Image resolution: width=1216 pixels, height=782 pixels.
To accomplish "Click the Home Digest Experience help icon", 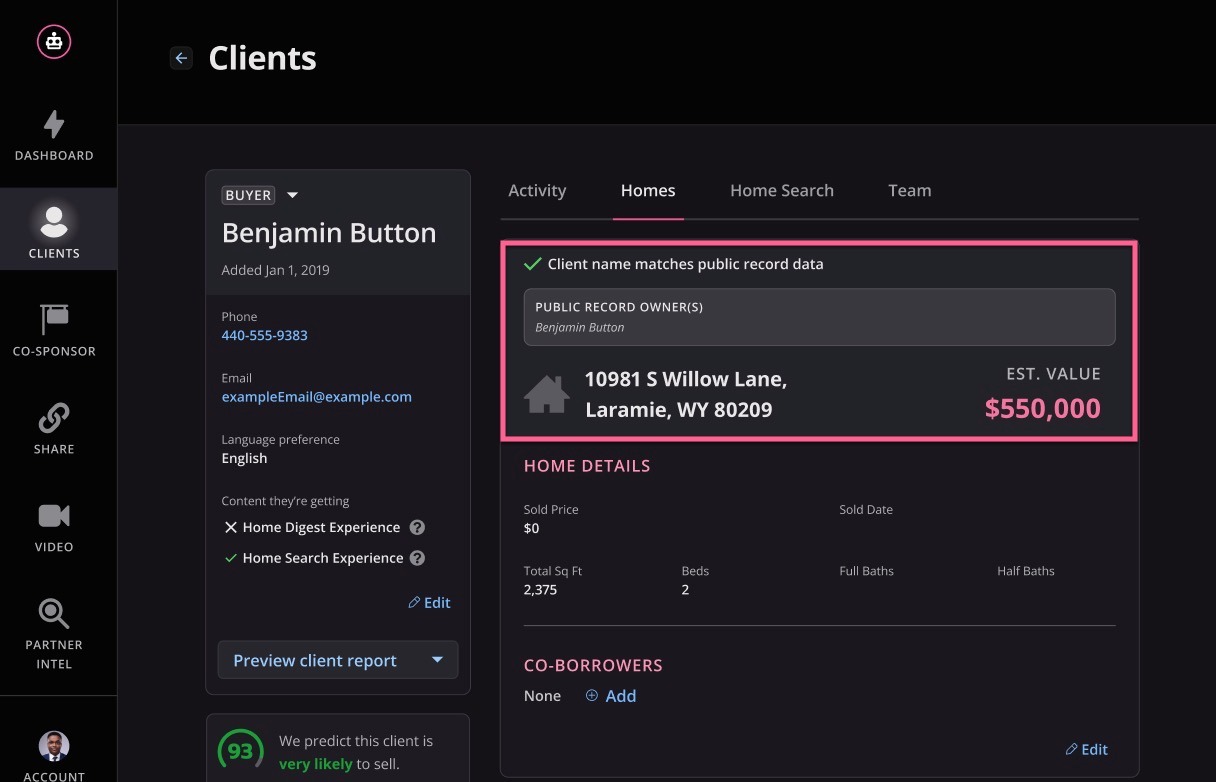I will [418, 527].
